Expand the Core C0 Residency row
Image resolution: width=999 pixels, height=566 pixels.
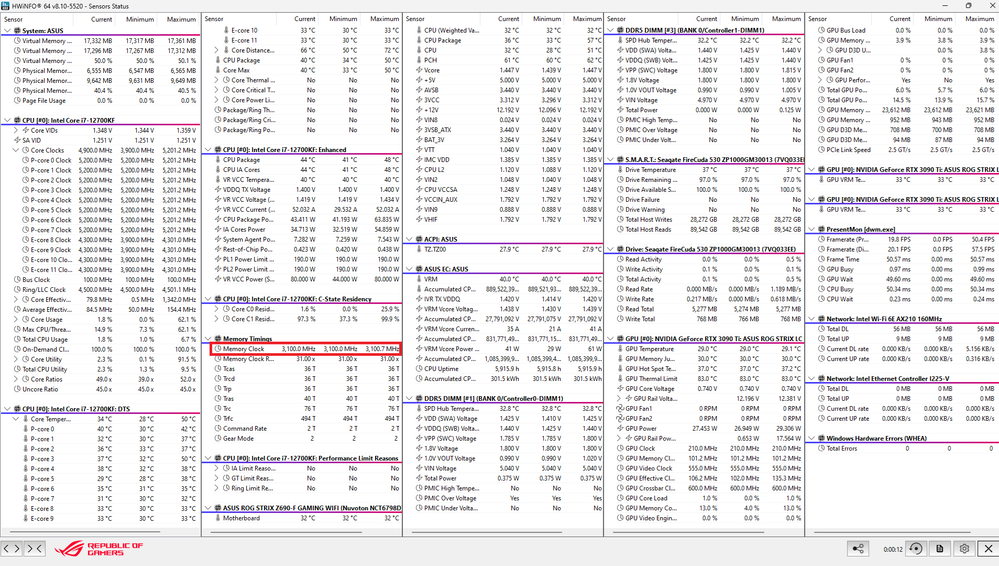217,309
